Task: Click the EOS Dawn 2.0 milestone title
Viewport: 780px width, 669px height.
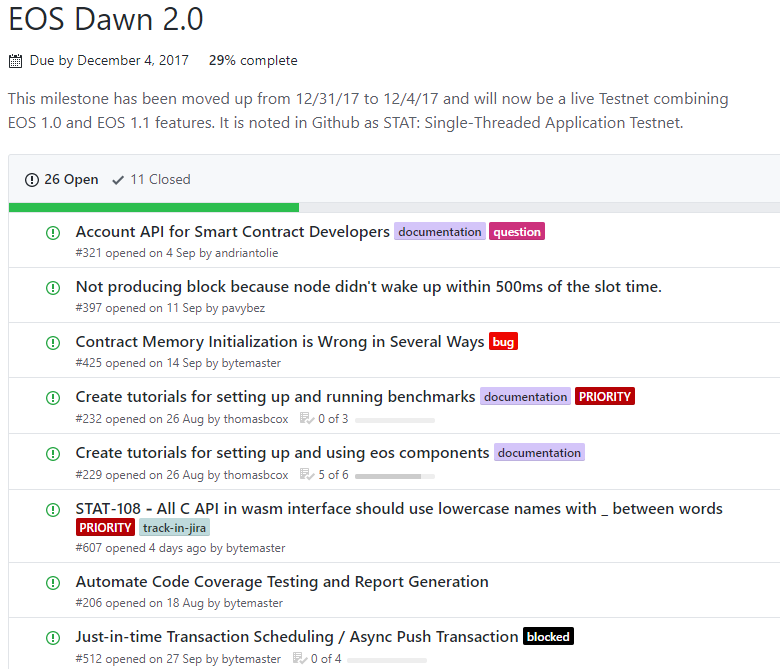Action: click(x=106, y=19)
